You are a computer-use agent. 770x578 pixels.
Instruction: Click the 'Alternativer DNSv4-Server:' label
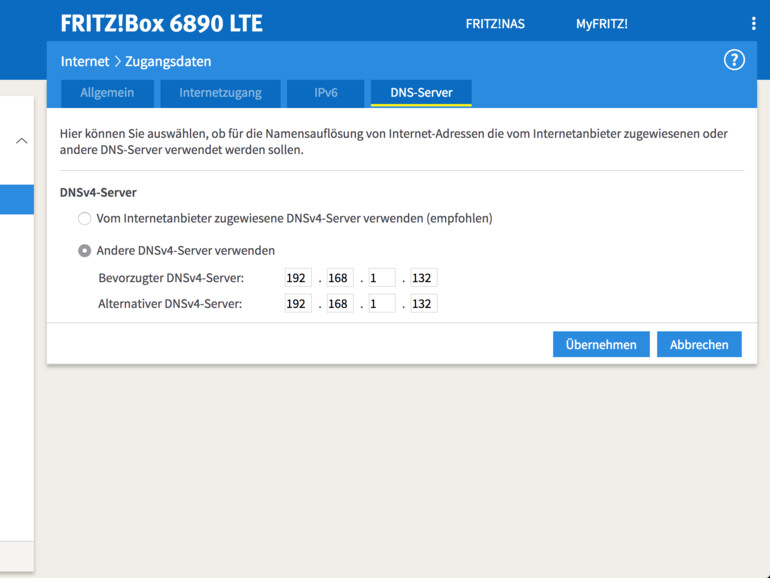170,303
